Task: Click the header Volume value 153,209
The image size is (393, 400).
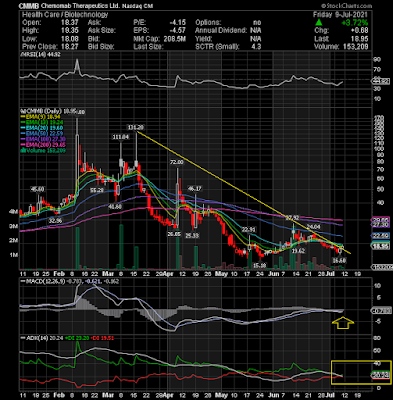Action: (356, 47)
